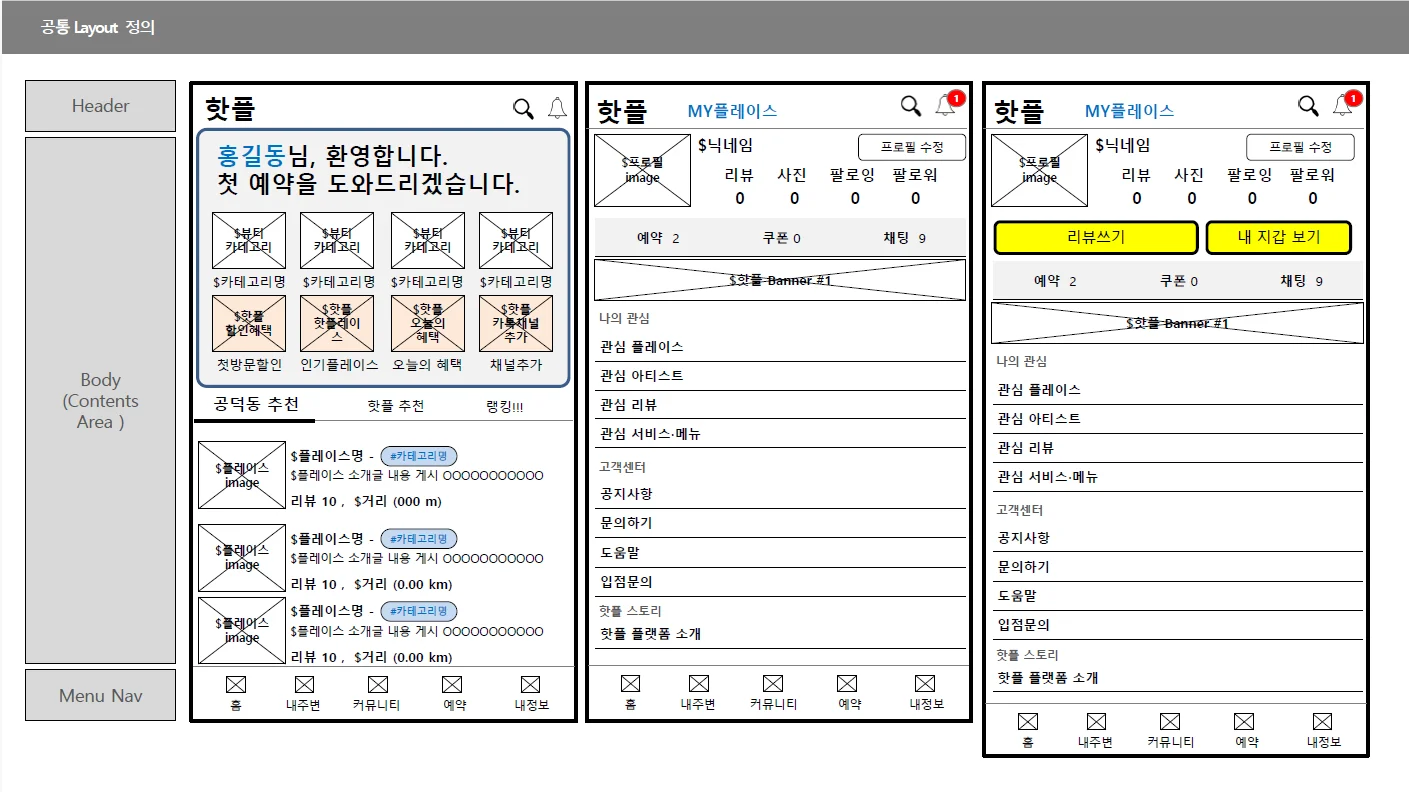1409x792 pixels.
Task: Tap the 내주변 nav icon in the right-hand mockup
Action: 1096,722
